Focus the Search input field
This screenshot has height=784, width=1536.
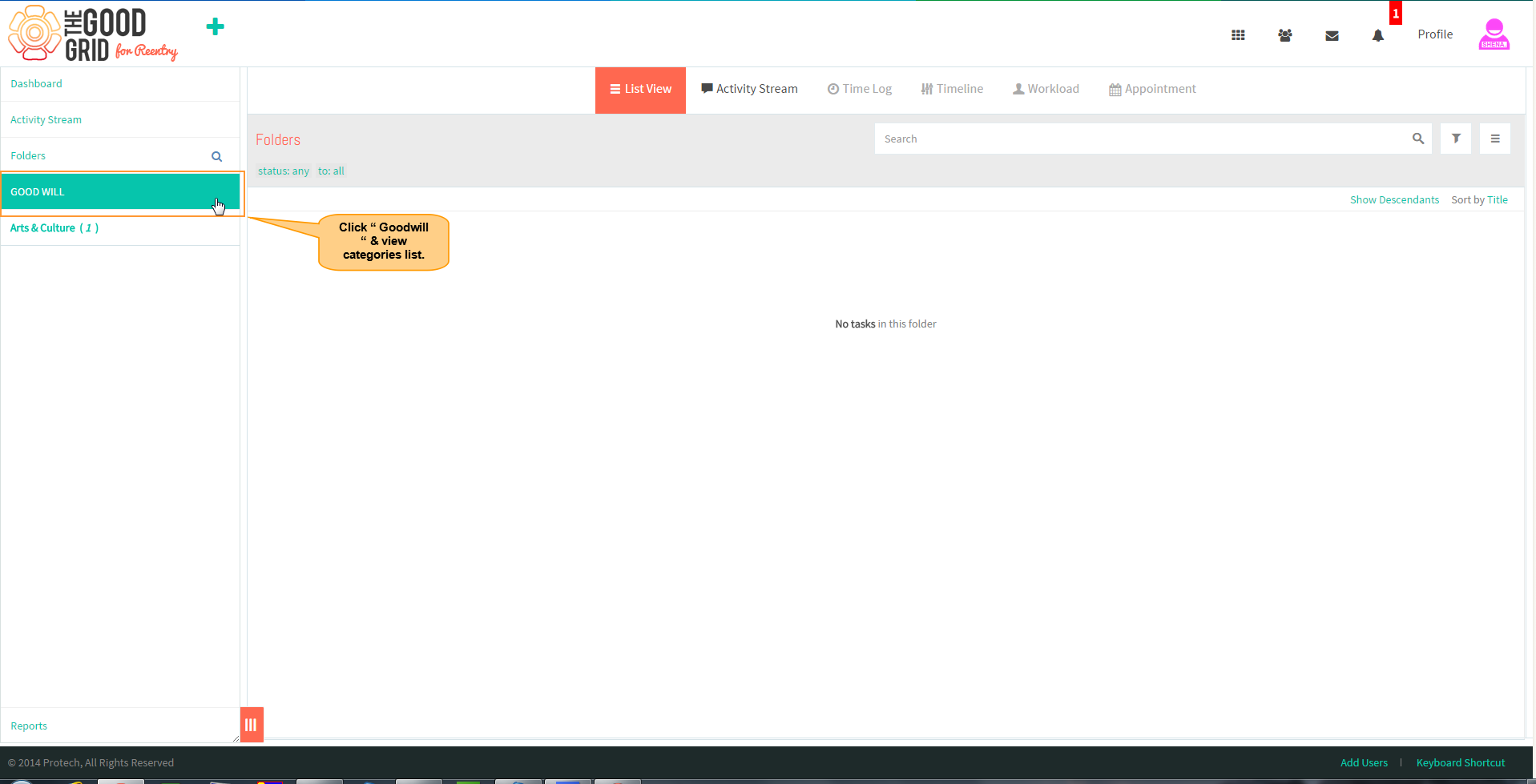(x=1142, y=139)
